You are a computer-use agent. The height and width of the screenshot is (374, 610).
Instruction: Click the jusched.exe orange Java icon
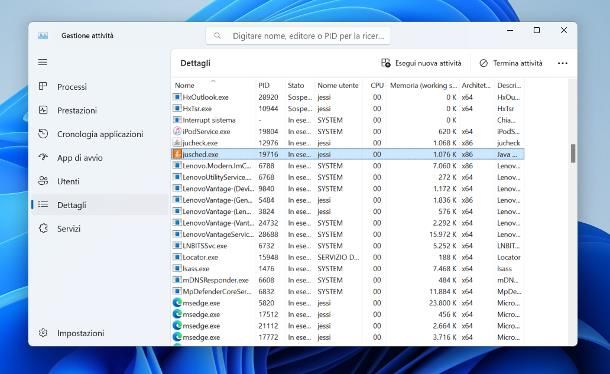[177, 154]
